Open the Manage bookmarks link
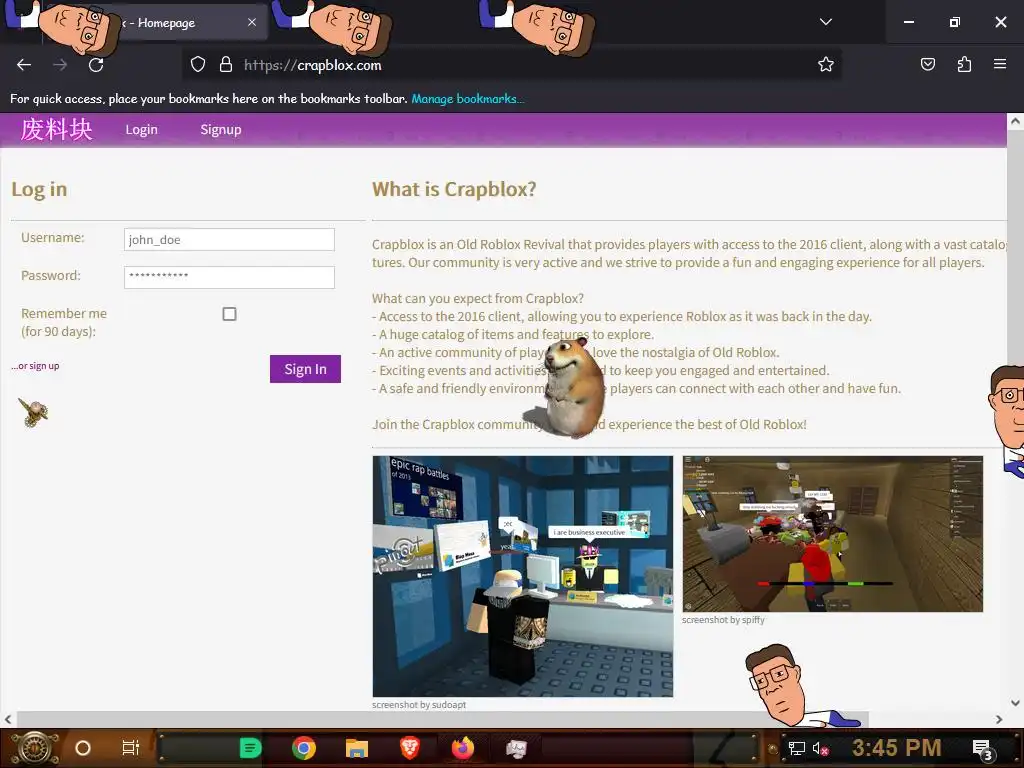 point(467,99)
